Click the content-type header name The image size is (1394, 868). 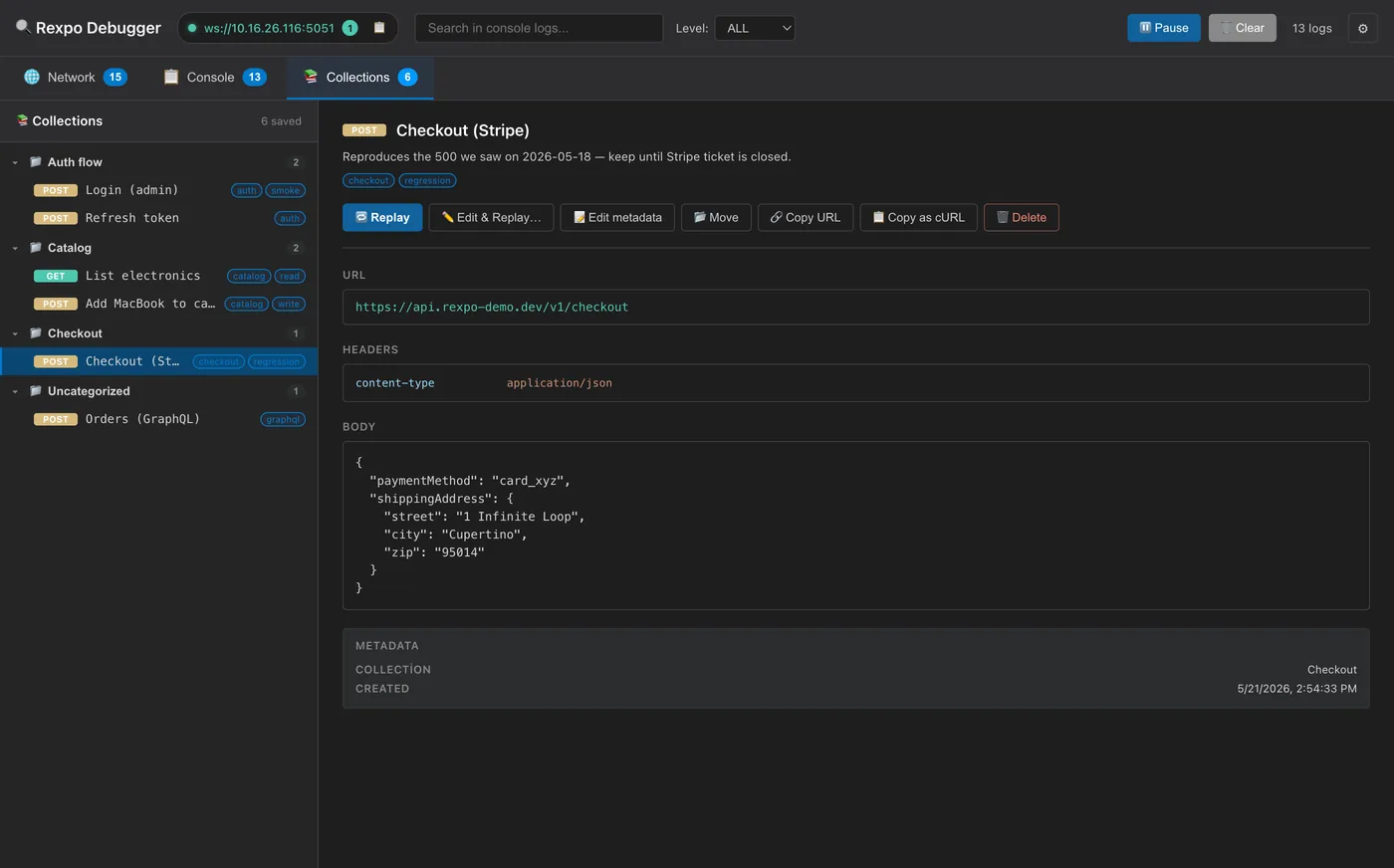[395, 382]
